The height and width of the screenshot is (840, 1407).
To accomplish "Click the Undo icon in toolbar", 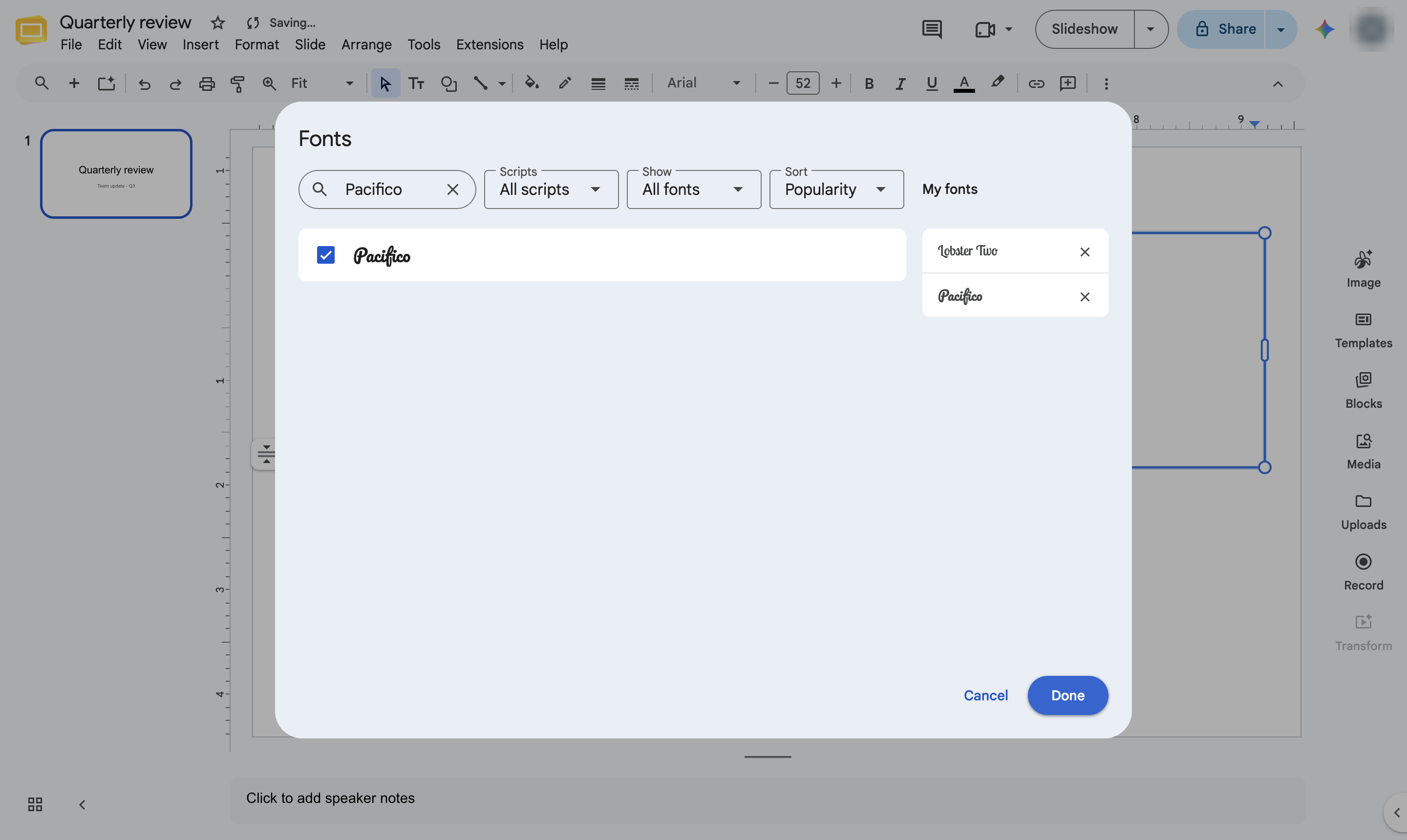I will click(x=145, y=84).
